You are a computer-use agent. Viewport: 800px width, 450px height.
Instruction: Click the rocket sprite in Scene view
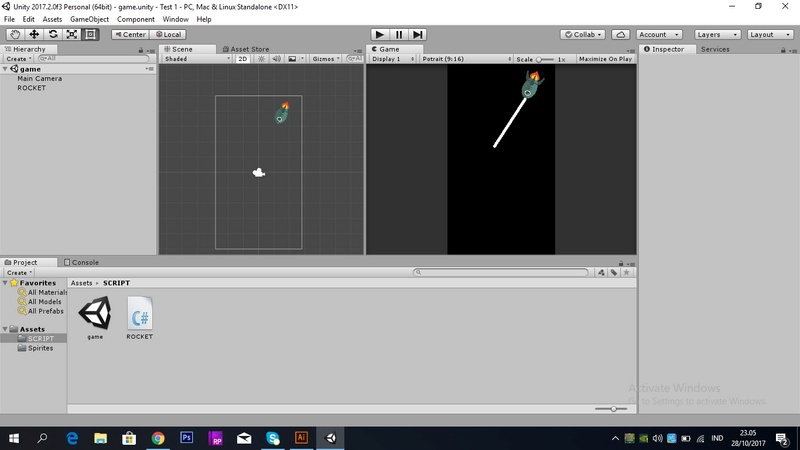[282, 113]
